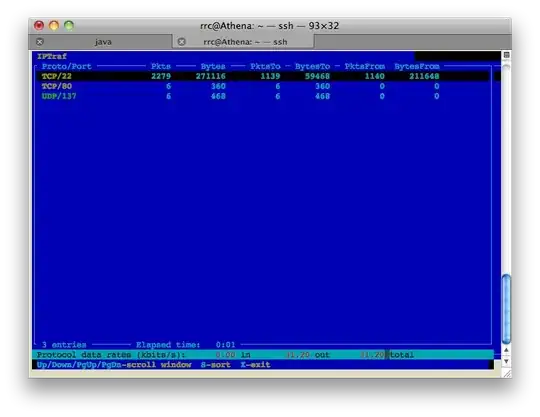Click the red close window button
This screenshot has width=540, height=417.
[x=39, y=25]
